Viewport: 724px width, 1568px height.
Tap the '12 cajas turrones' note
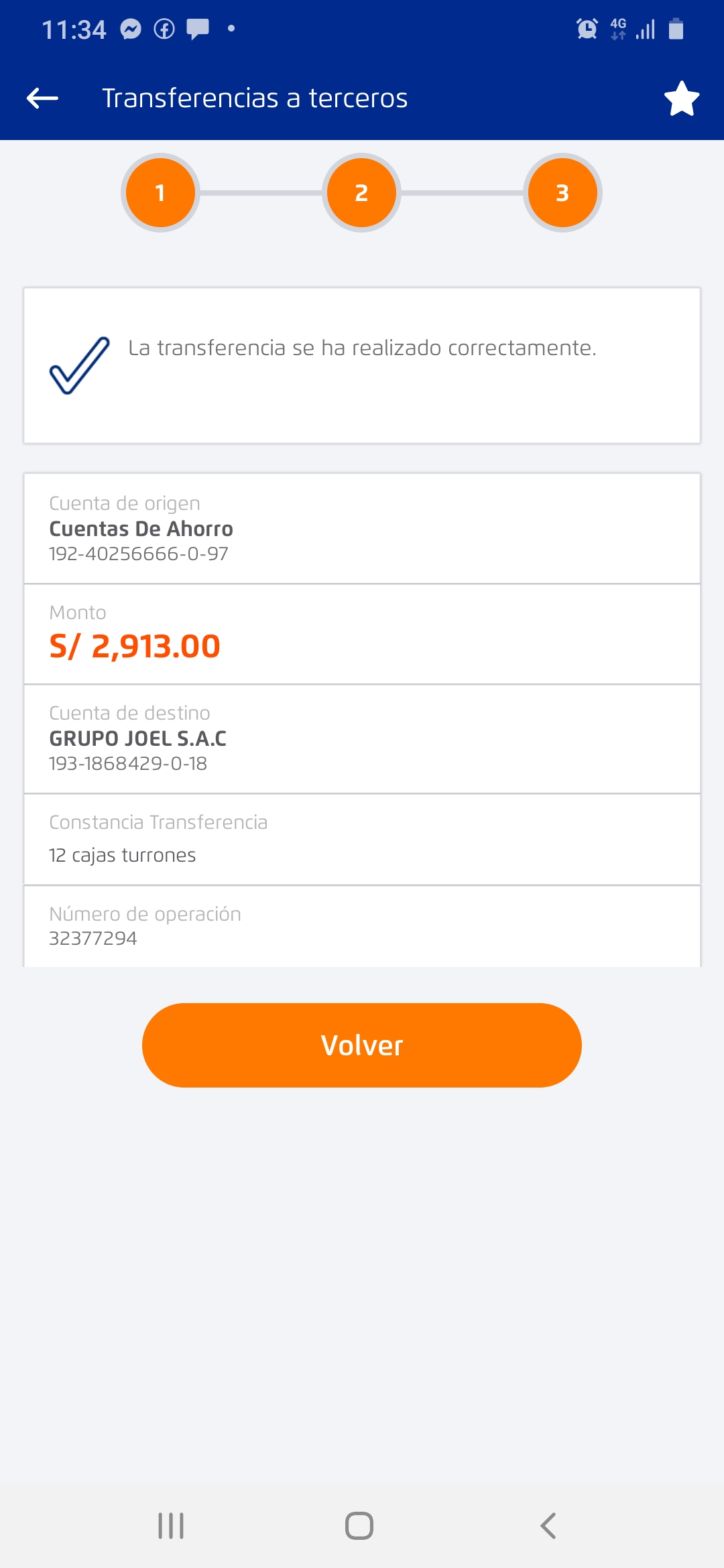pos(123,855)
